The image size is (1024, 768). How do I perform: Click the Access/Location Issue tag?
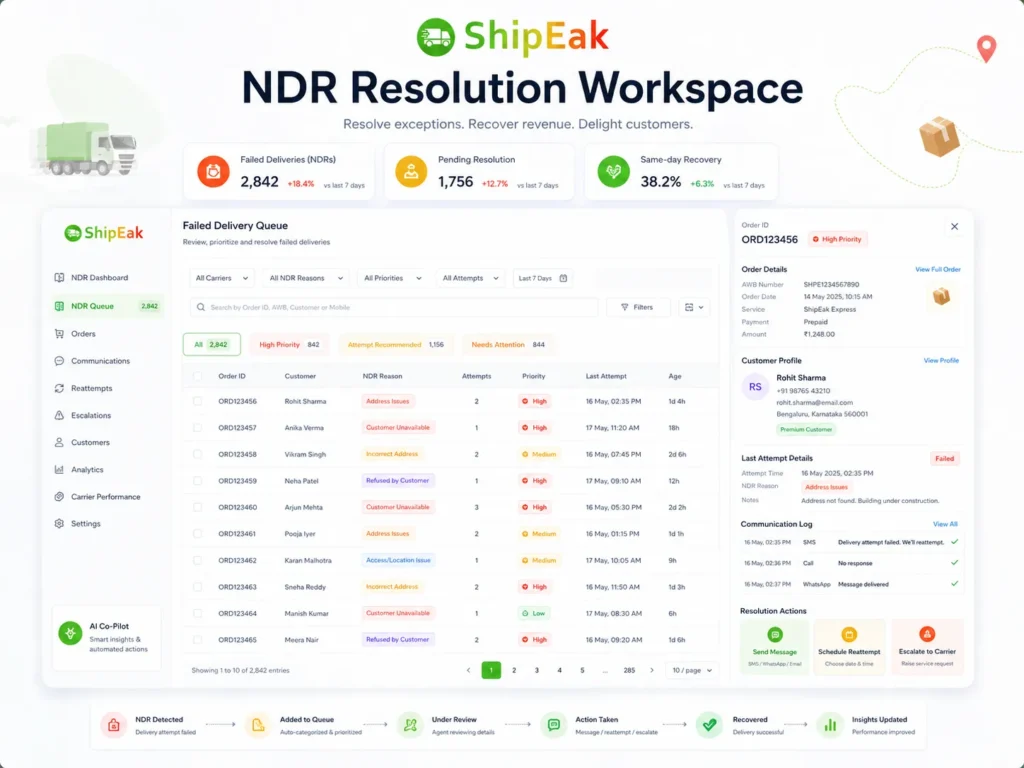398,560
